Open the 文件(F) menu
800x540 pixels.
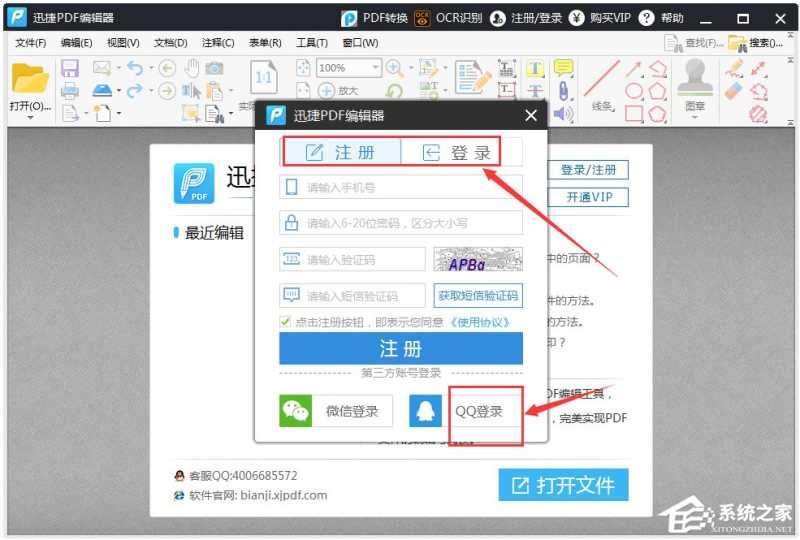coord(31,43)
